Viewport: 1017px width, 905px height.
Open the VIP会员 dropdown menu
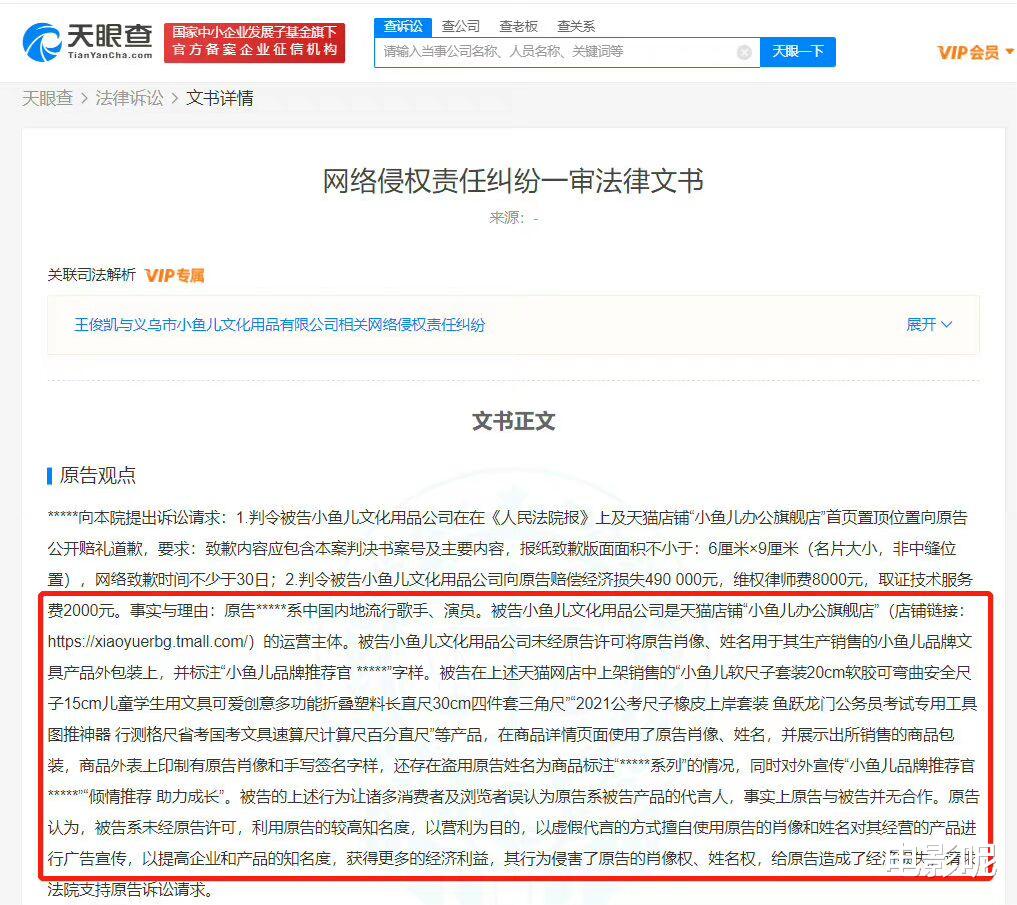975,52
